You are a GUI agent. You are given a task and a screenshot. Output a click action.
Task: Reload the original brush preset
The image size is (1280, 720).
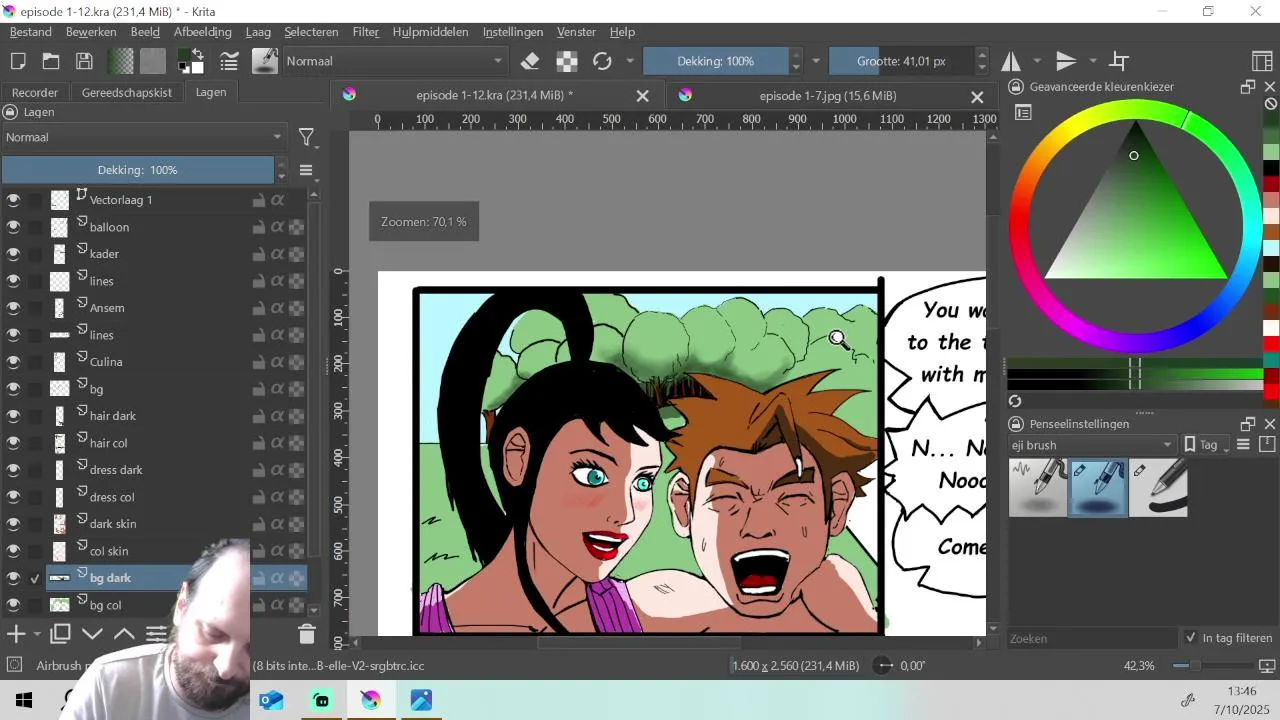[602, 61]
